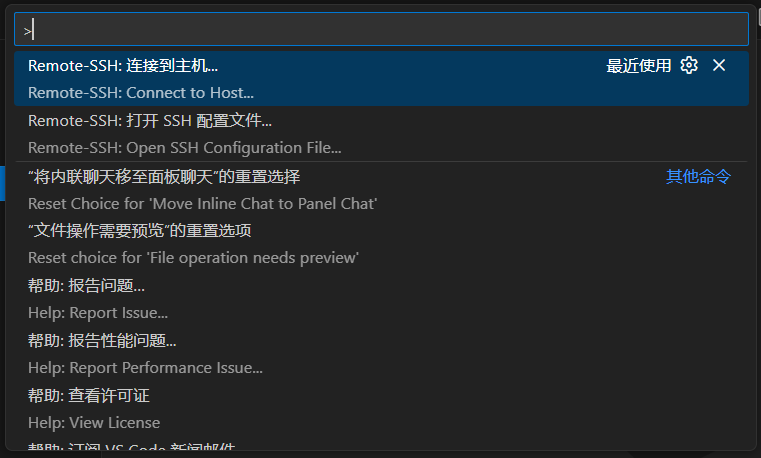Click the 其他命令 separator label
Viewport: 761px width, 458px height.
(698, 177)
